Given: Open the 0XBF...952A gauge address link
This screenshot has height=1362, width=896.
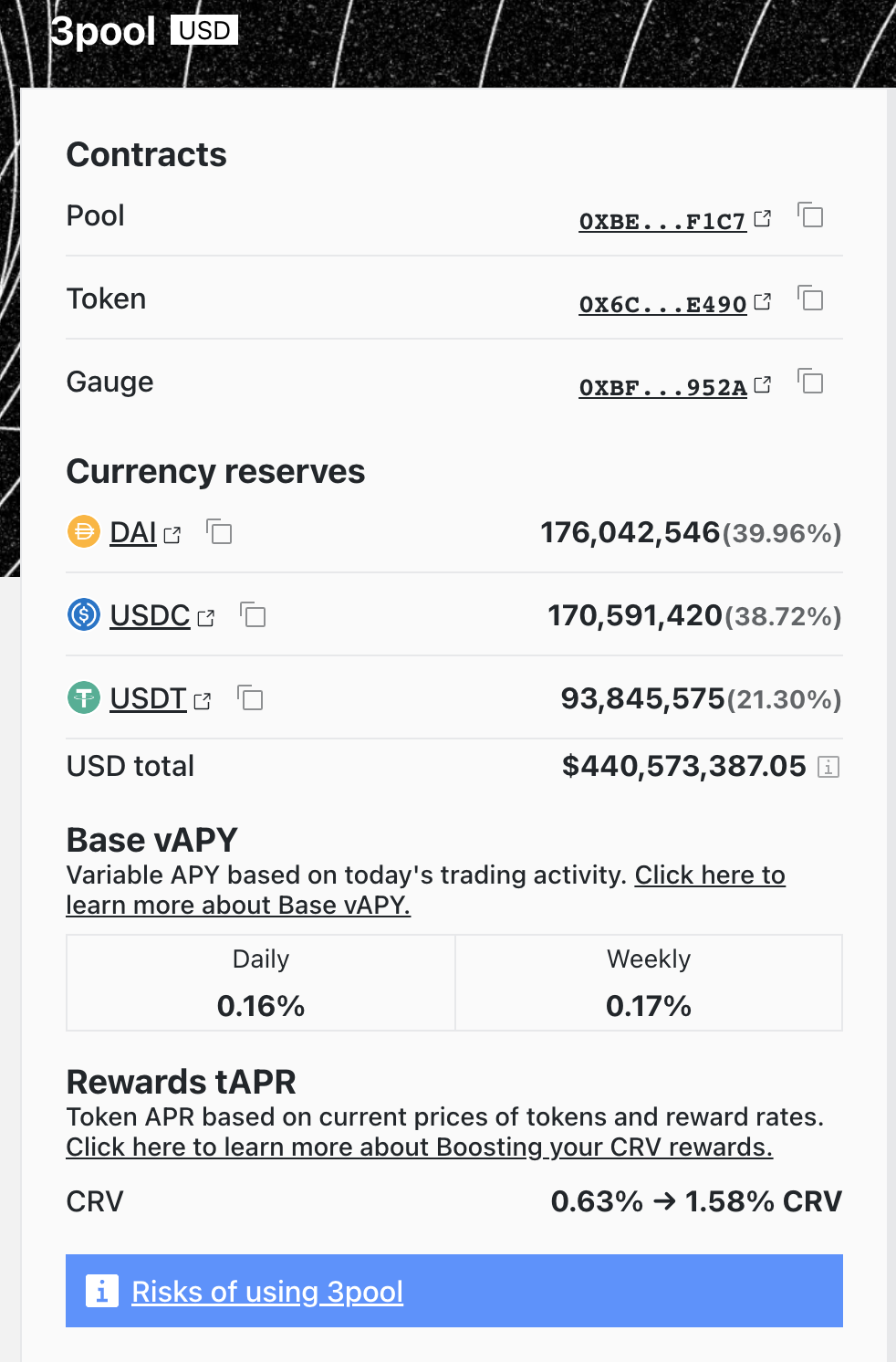Looking at the screenshot, I should click(x=662, y=388).
